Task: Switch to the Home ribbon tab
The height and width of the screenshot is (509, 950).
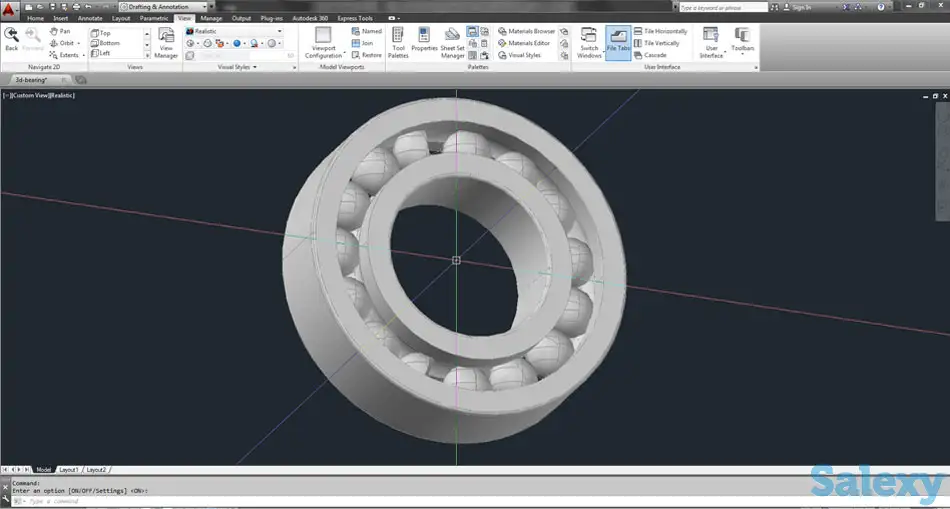Action: point(35,18)
